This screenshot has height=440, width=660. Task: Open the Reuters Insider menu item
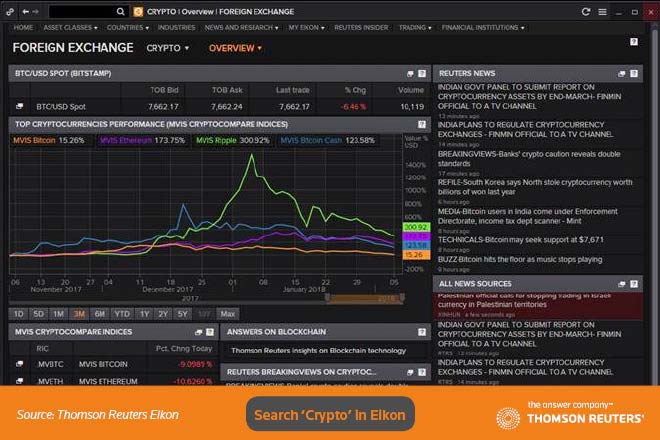point(361,27)
